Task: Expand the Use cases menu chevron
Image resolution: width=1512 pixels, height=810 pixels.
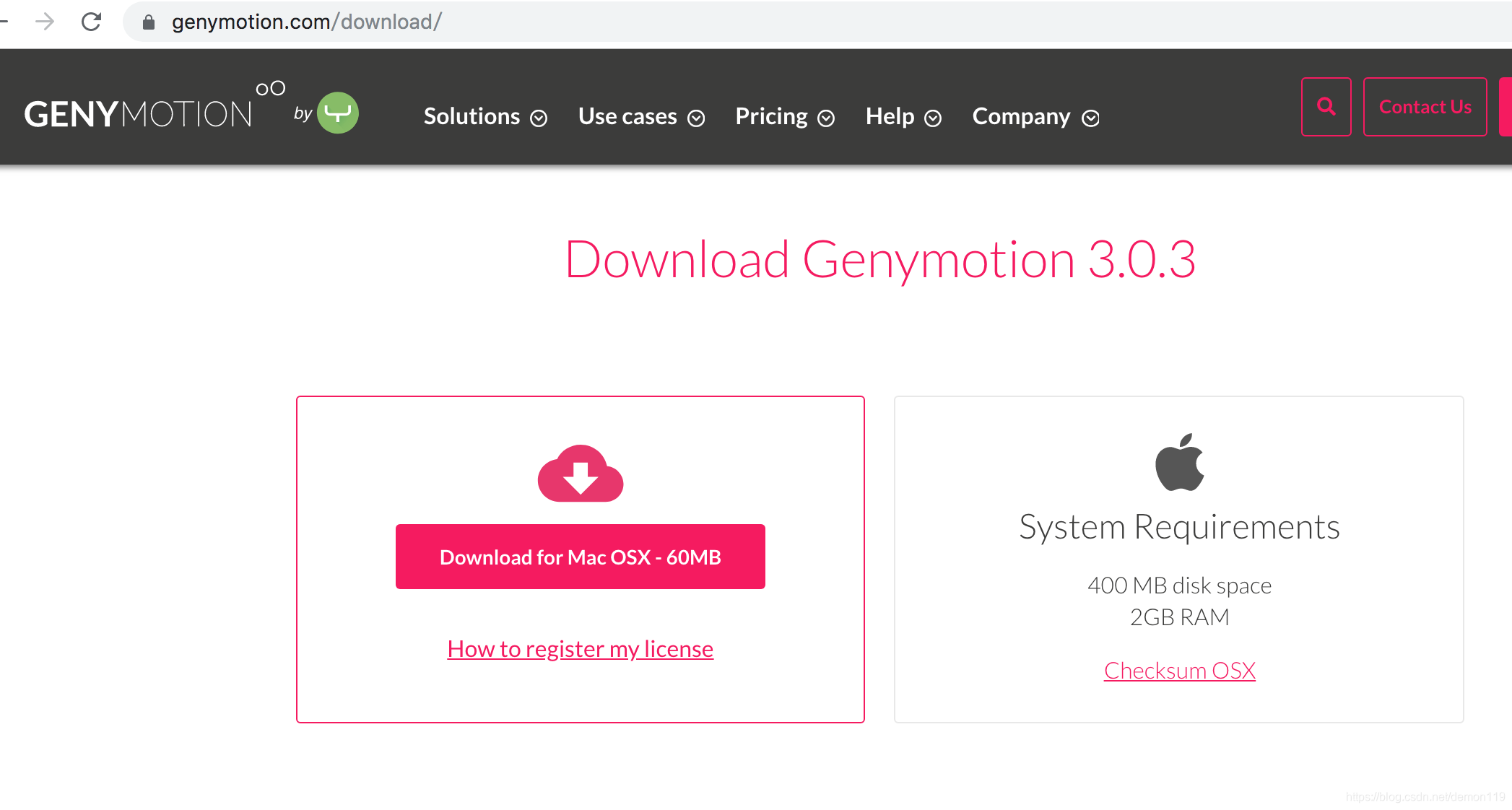Action: click(696, 118)
